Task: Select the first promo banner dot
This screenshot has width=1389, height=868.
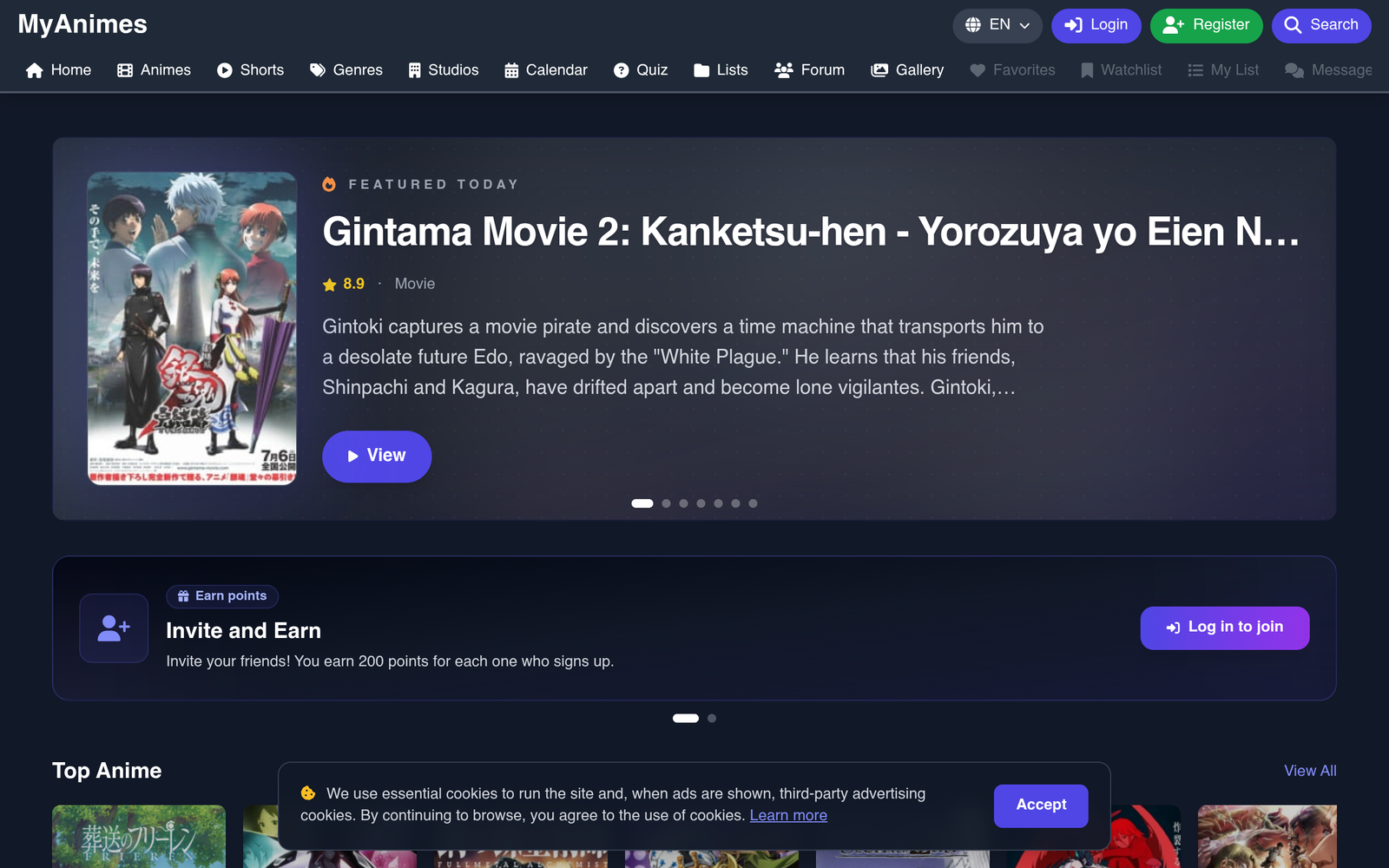Action: point(686,718)
